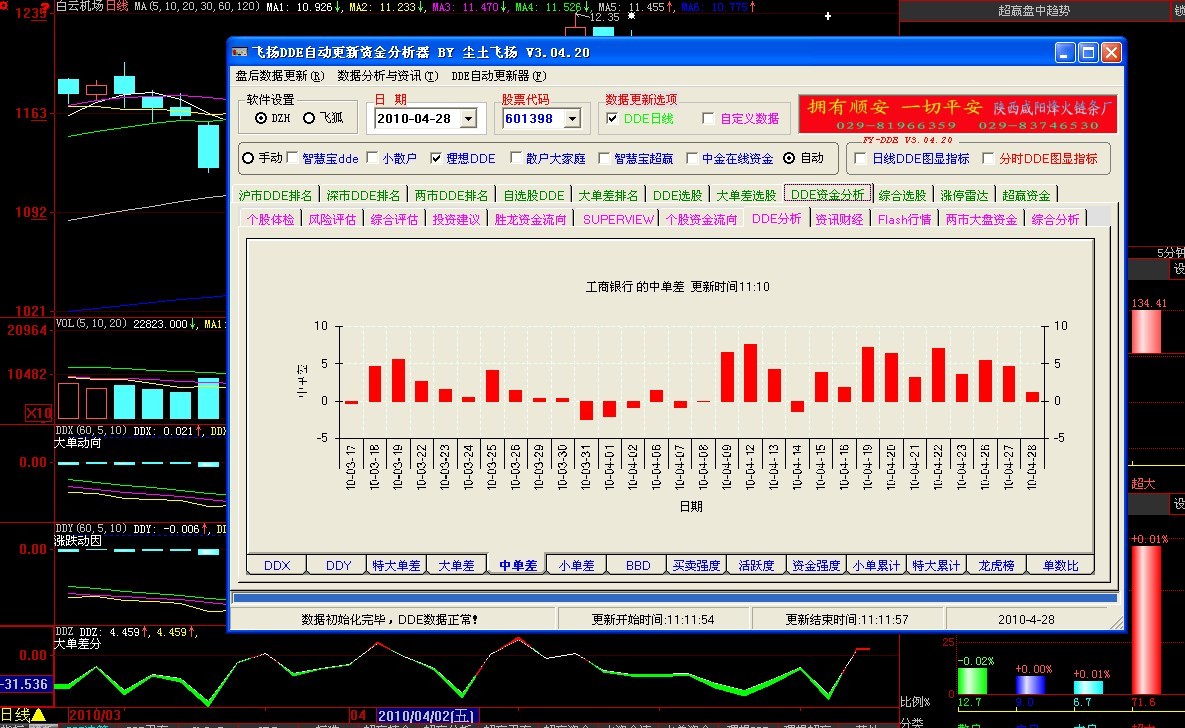The image size is (1185, 728).
Task: Click into the 2010-04-28 date input field
Action: point(417,119)
